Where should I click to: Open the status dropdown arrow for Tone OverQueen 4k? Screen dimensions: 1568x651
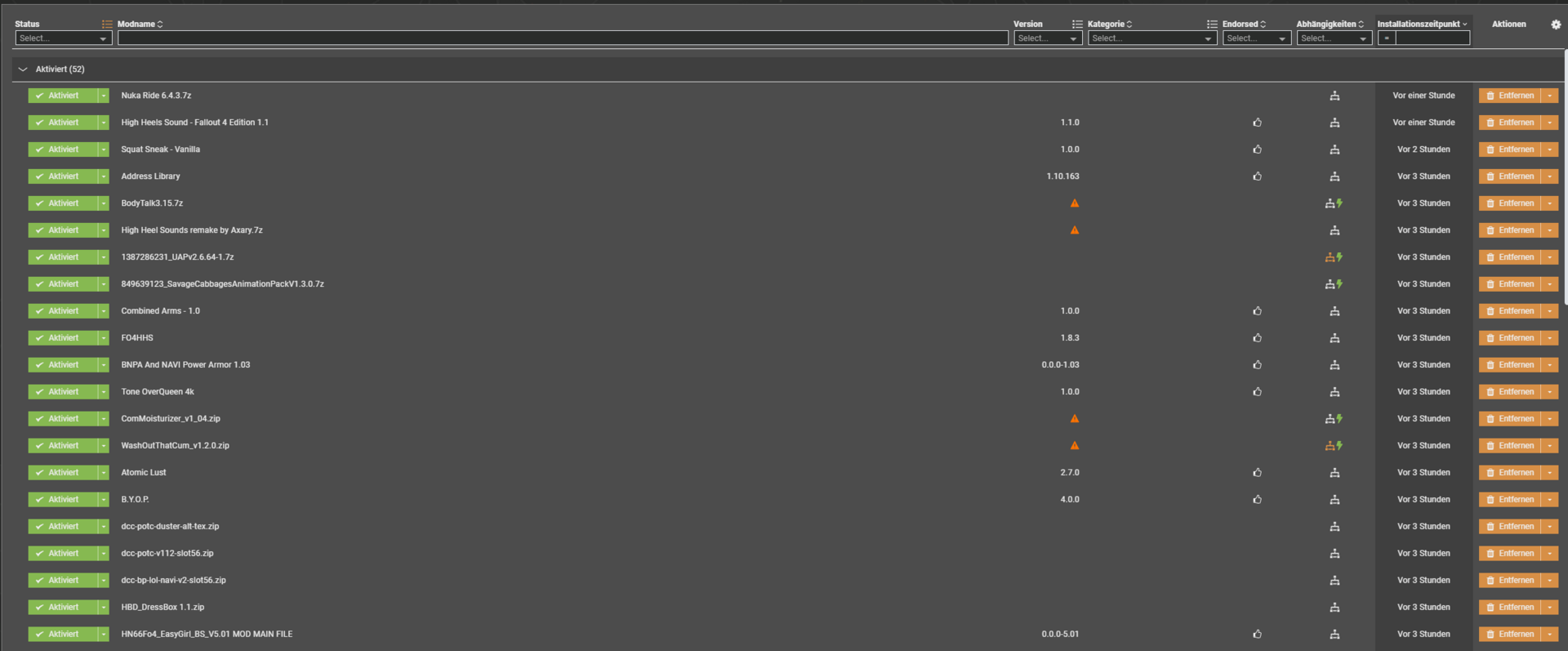coord(104,392)
